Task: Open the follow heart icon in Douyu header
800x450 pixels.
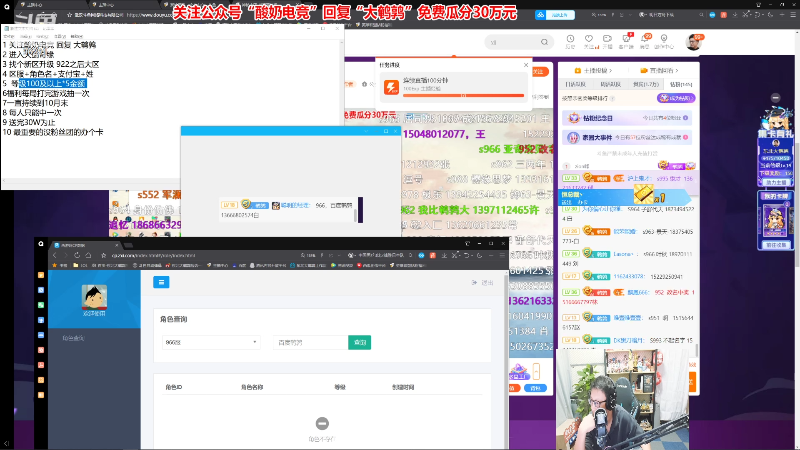Action: click(x=589, y=39)
